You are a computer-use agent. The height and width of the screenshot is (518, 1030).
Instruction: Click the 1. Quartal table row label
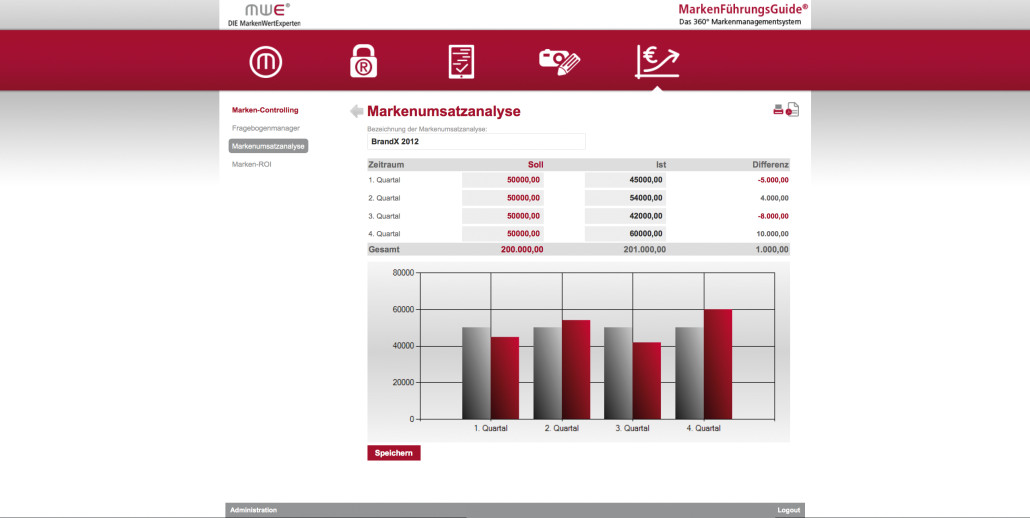[384, 180]
